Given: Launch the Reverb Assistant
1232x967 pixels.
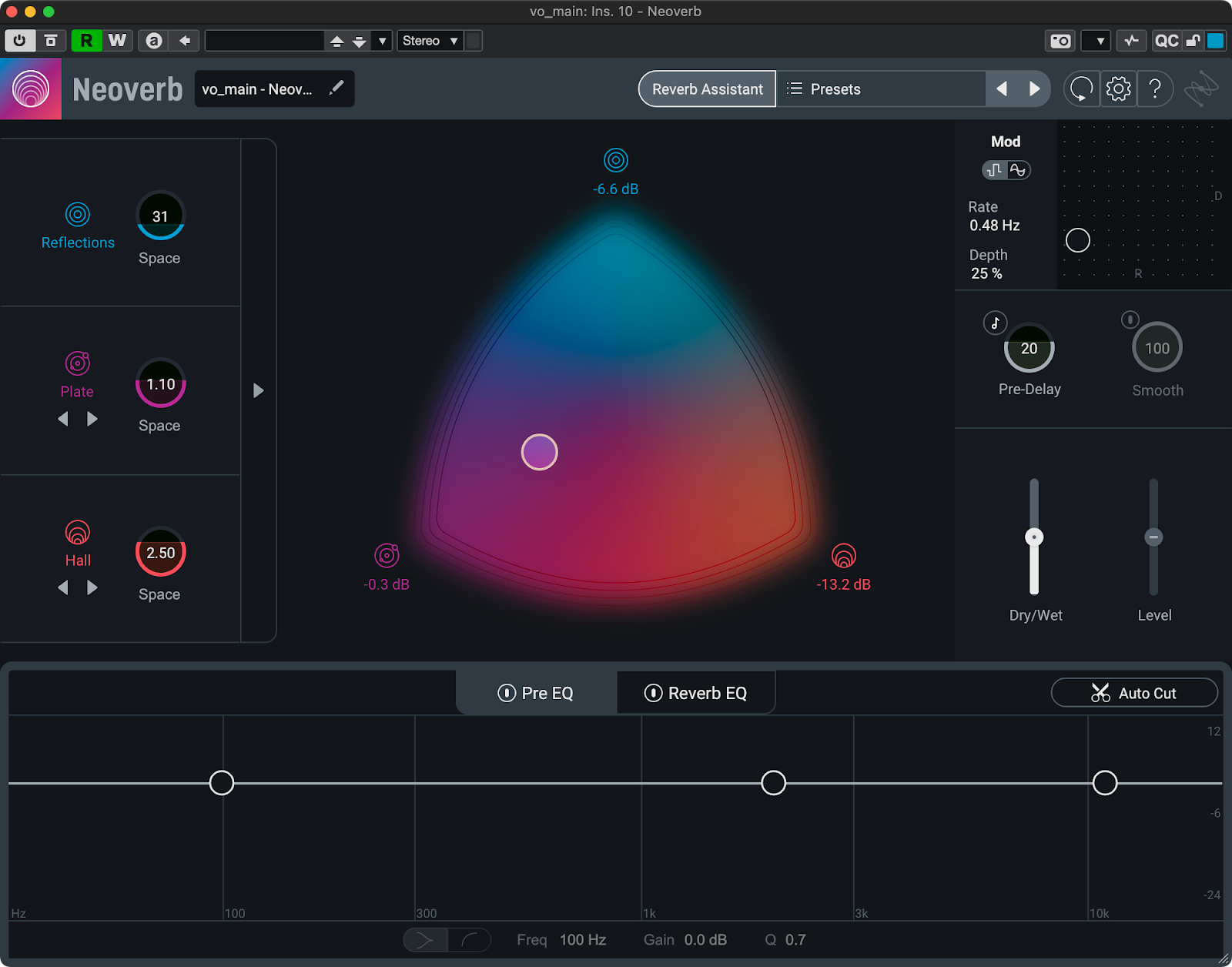Looking at the screenshot, I should coord(707,89).
